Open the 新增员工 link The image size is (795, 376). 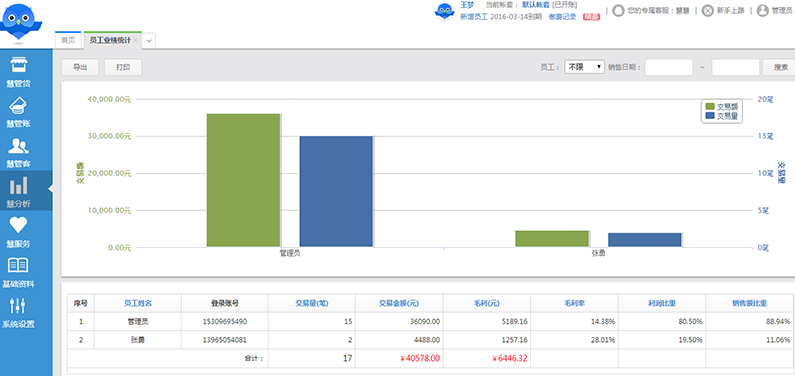point(474,17)
